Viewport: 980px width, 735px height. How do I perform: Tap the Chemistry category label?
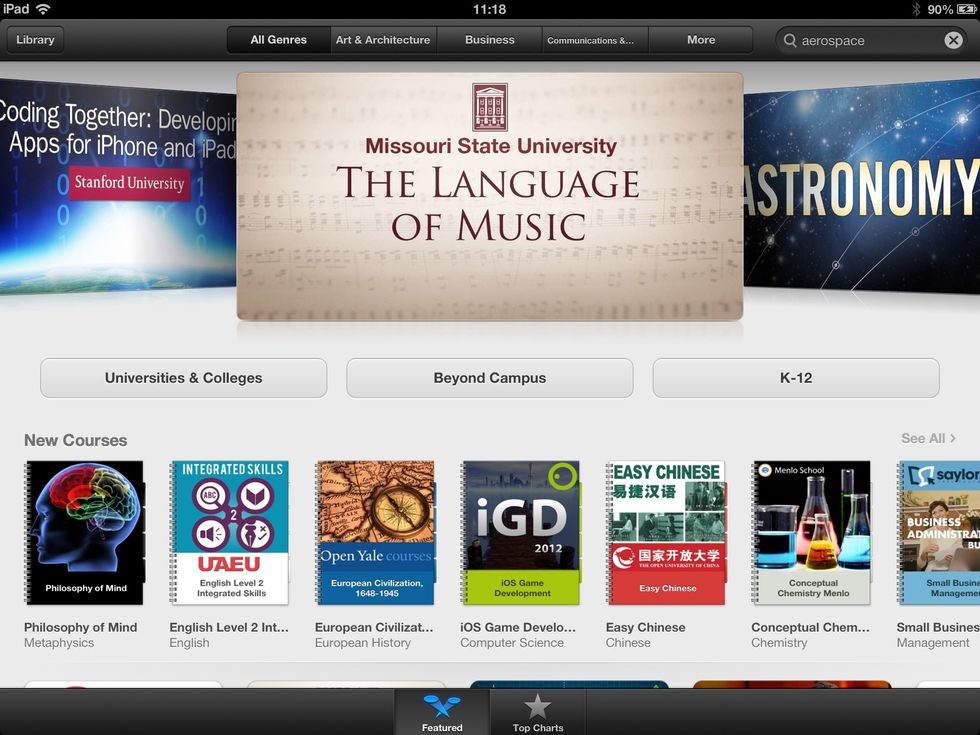pyautogui.click(x=779, y=643)
